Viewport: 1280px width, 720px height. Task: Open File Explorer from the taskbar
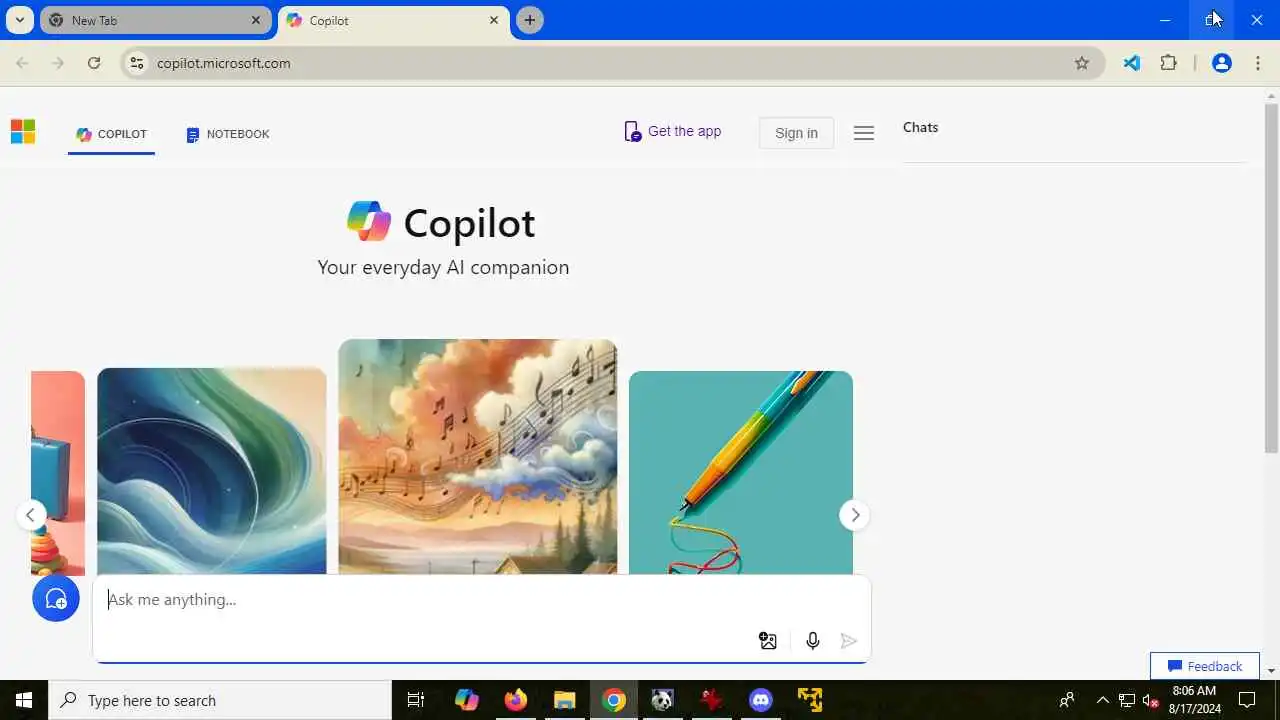click(565, 700)
